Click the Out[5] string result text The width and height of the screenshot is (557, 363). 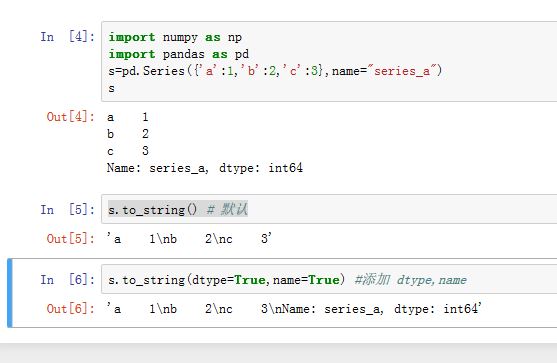coord(189,238)
